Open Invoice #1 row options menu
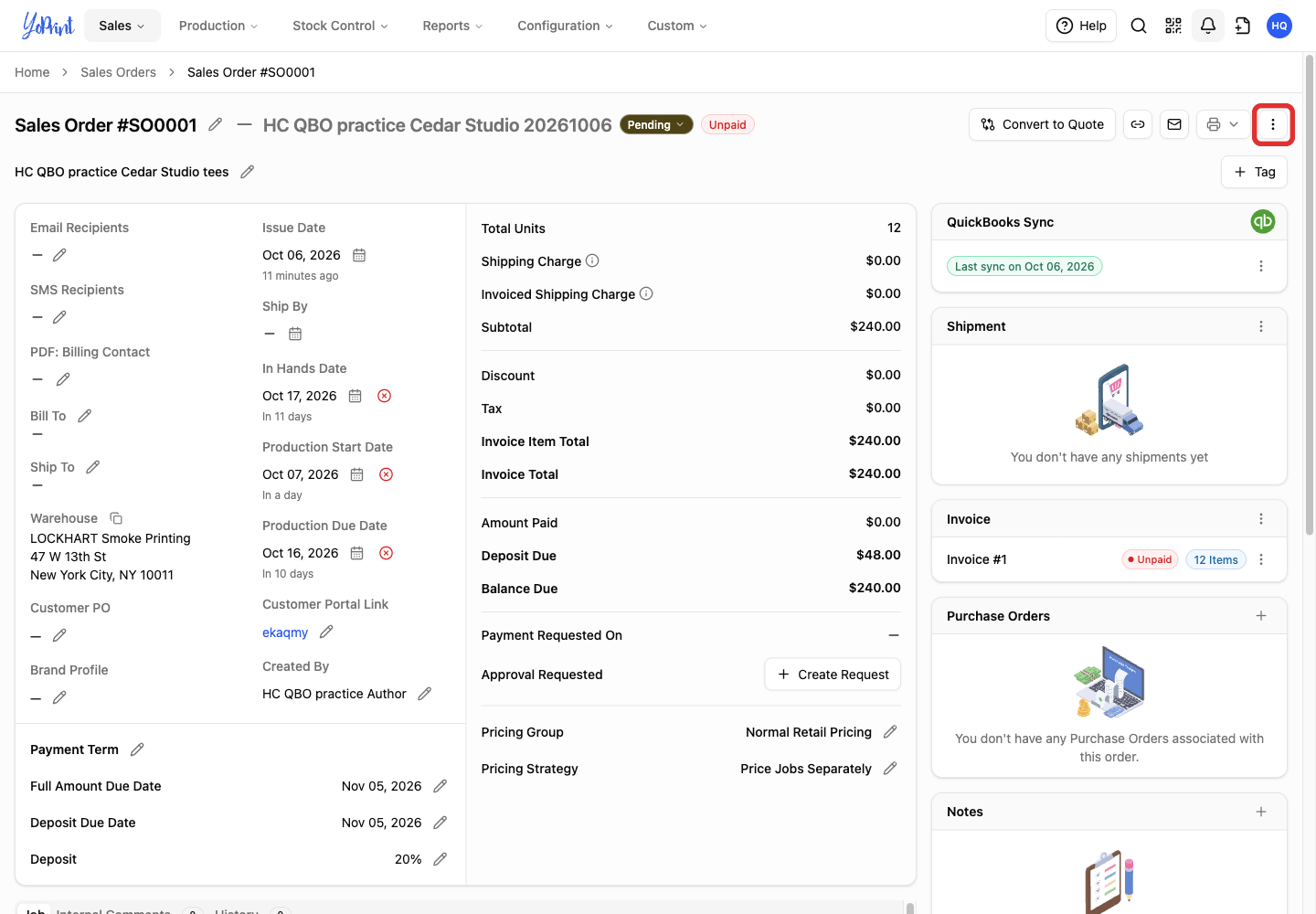The height and width of the screenshot is (914, 1316). pos(1261,559)
